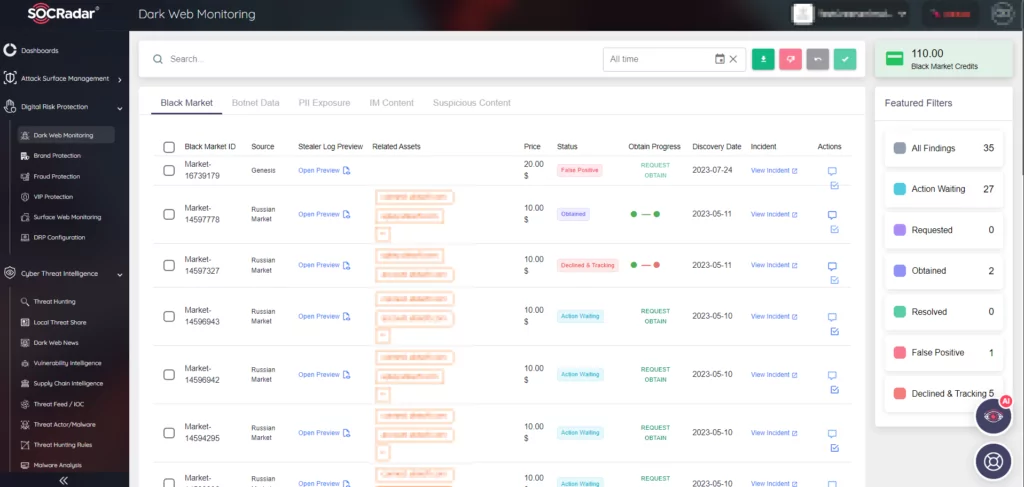Open Threat Feed / IOC in the sidebar
1024x487 pixels.
pos(59,404)
